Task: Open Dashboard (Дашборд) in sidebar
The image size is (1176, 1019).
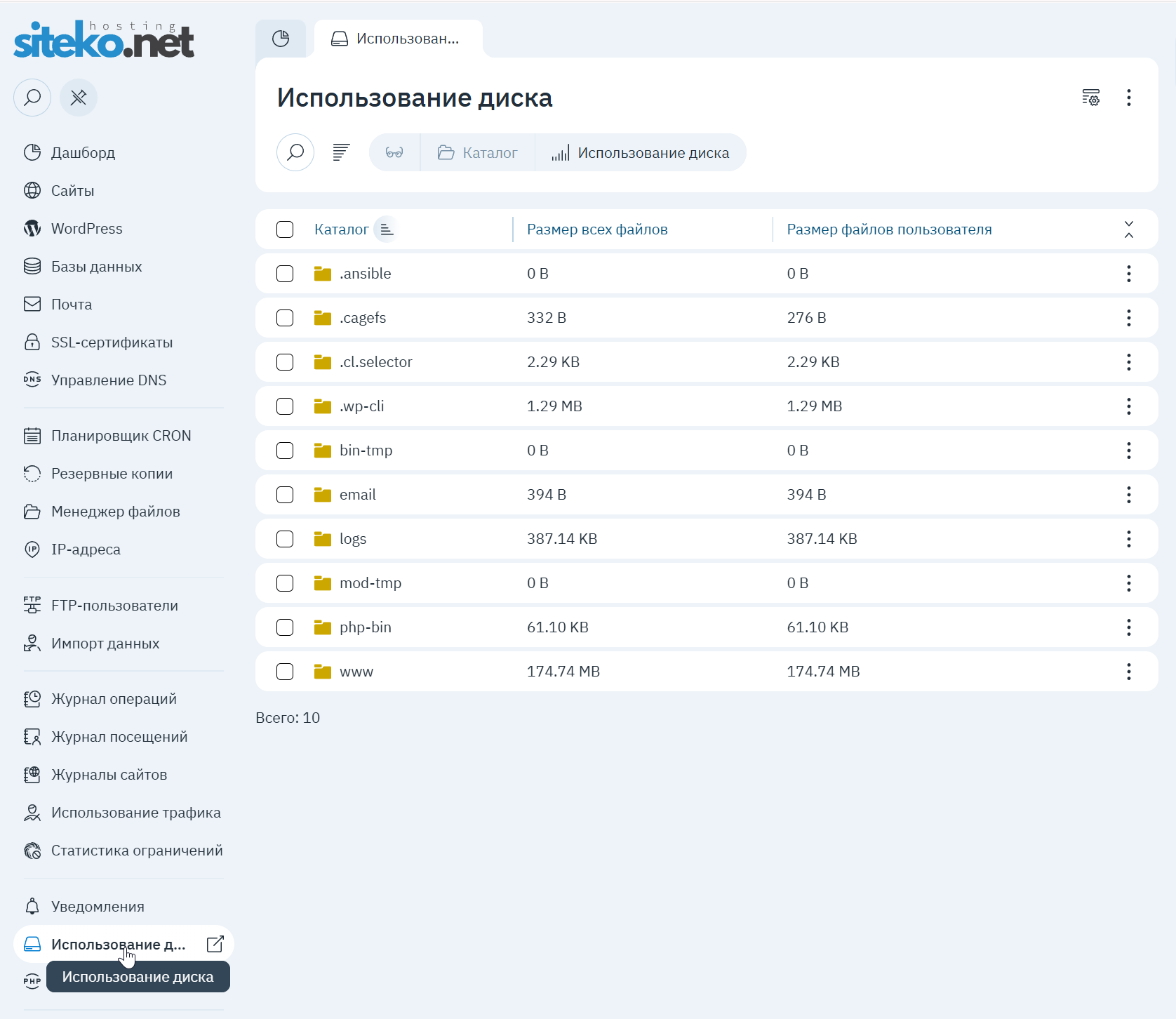Action: click(83, 152)
